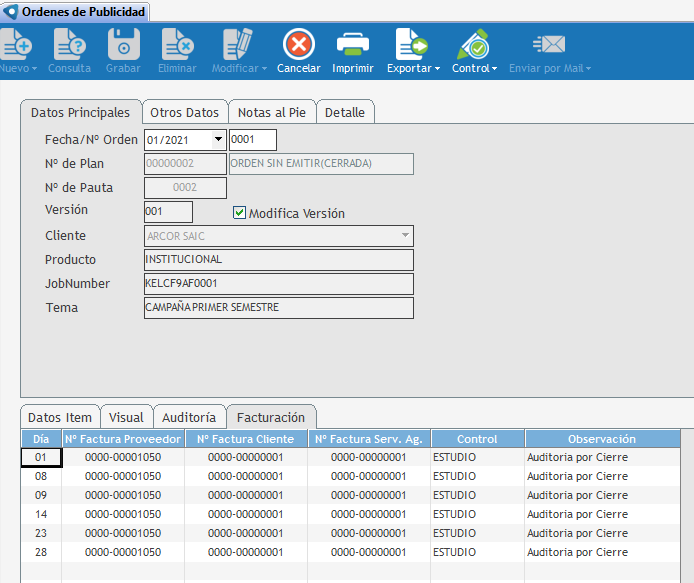The height and width of the screenshot is (583, 694).
Task: Go to the Visual tab
Action: pyautogui.click(x=126, y=417)
